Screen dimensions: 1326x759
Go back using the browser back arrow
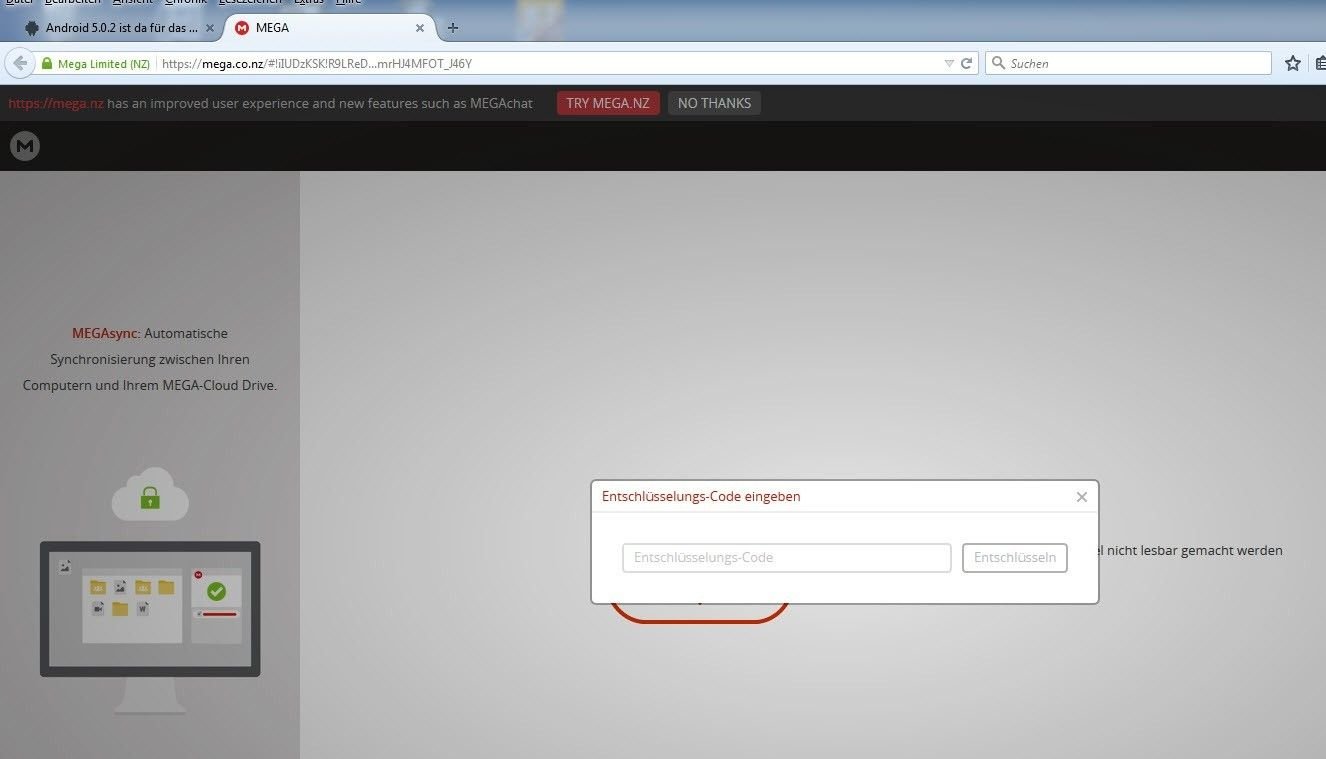point(20,63)
